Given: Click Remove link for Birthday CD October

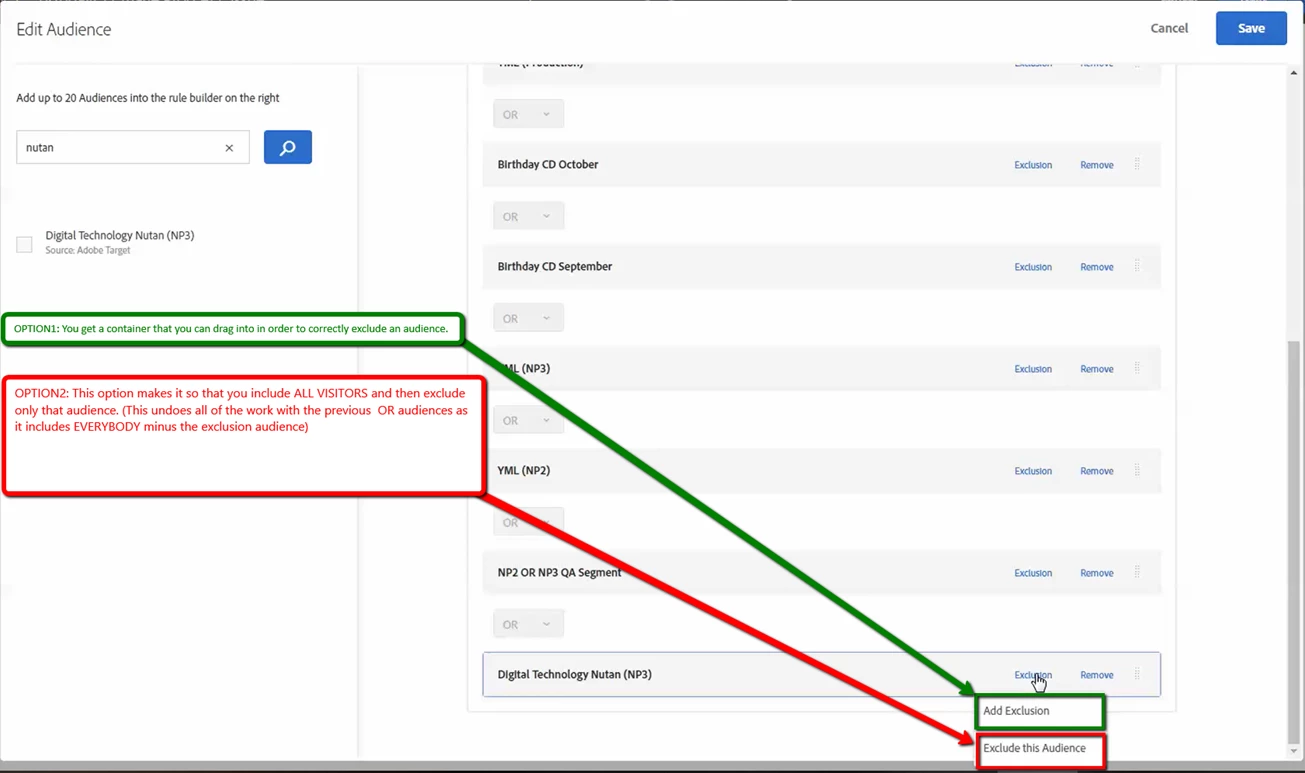Looking at the screenshot, I should coord(1097,165).
